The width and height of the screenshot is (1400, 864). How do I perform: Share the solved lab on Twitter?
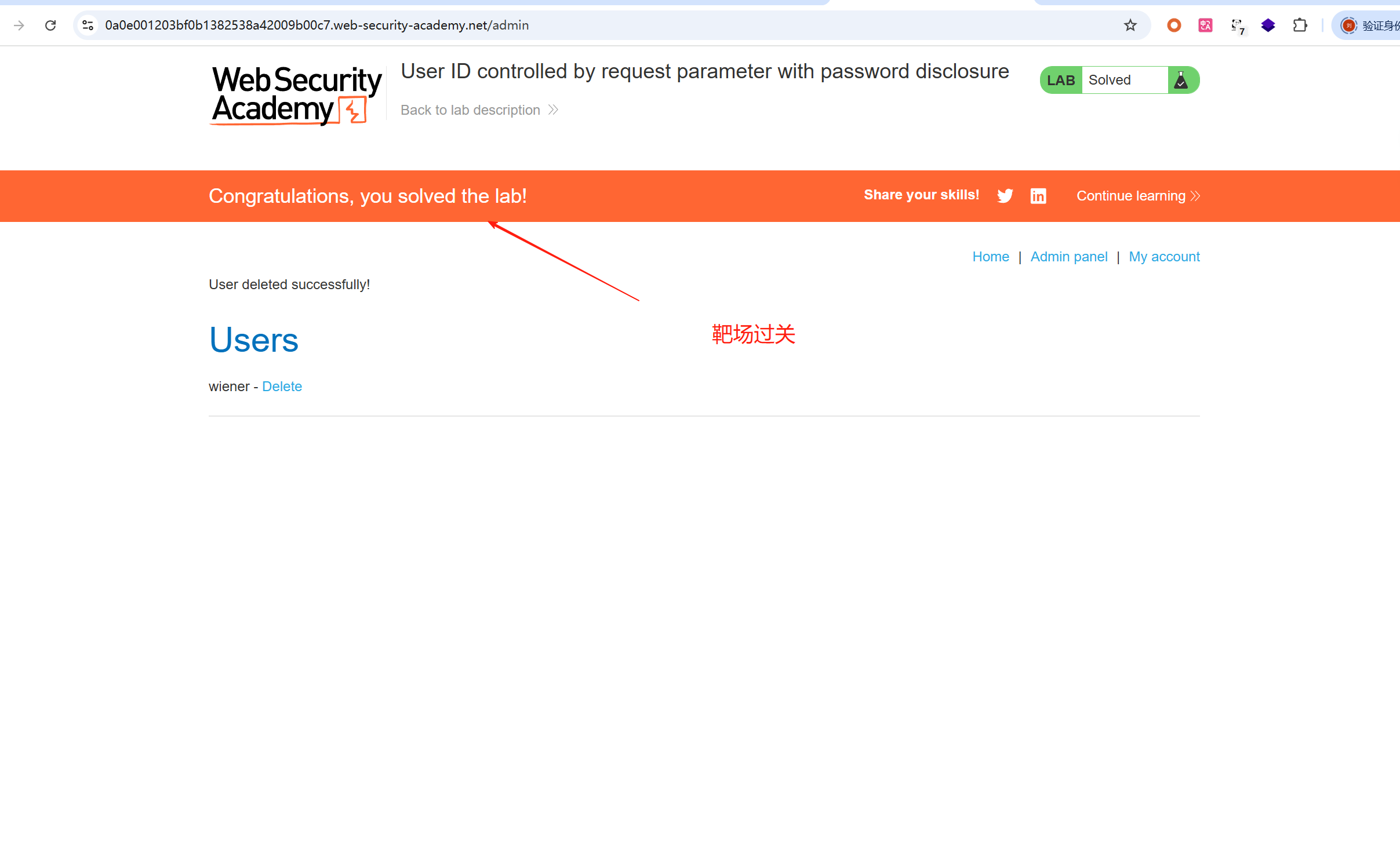pos(1005,196)
